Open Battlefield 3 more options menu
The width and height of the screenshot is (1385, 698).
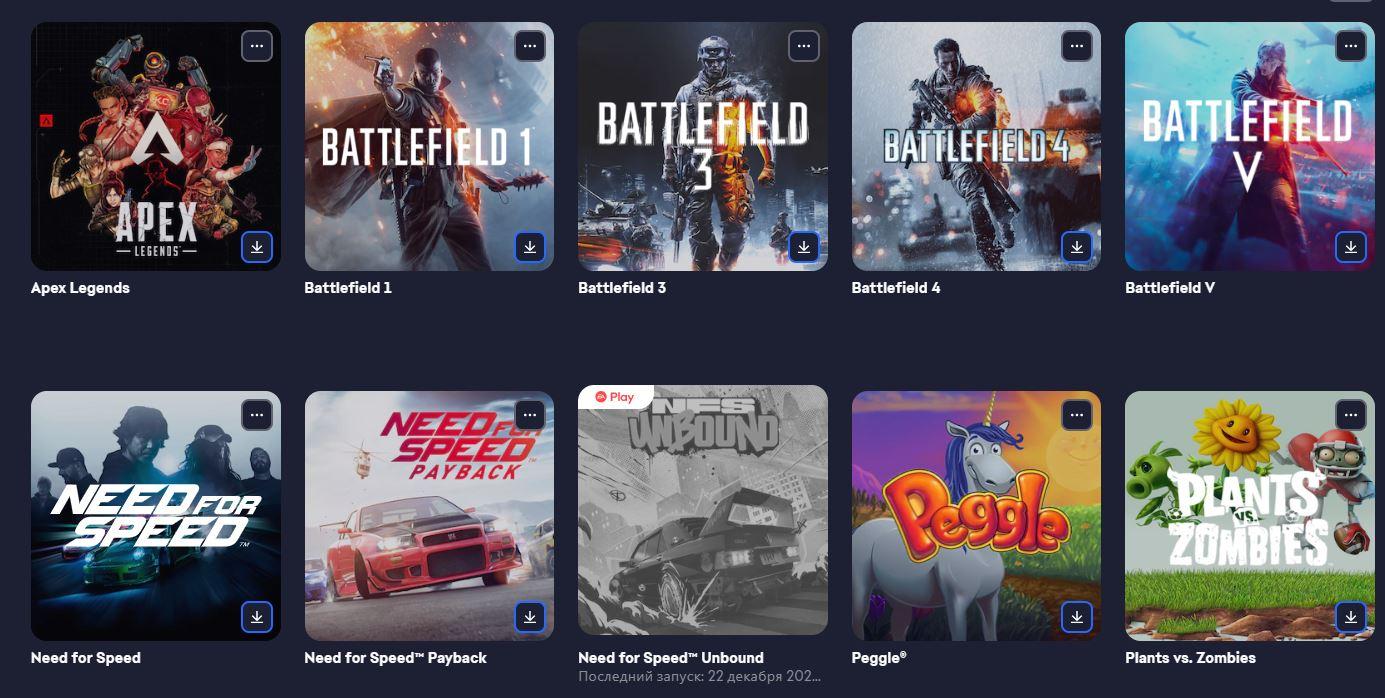coord(804,46)
